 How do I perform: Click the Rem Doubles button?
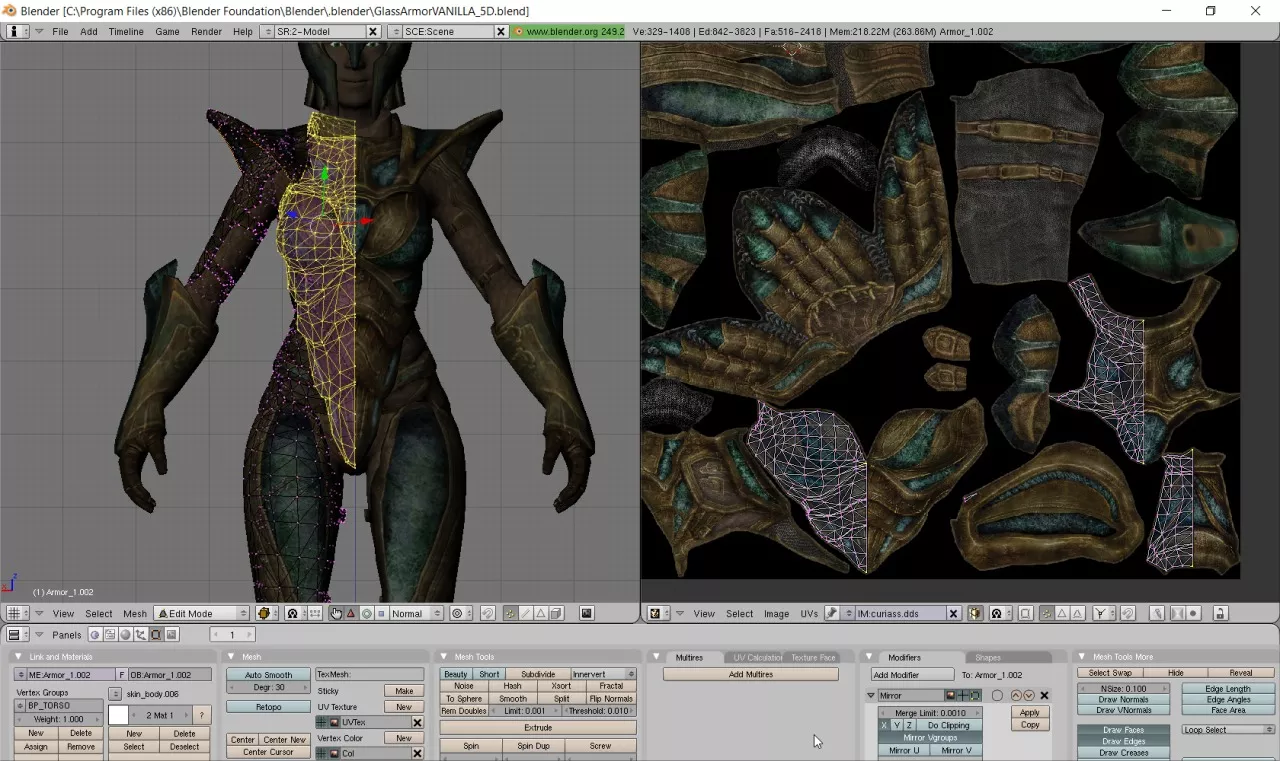[x=464, y=711]
